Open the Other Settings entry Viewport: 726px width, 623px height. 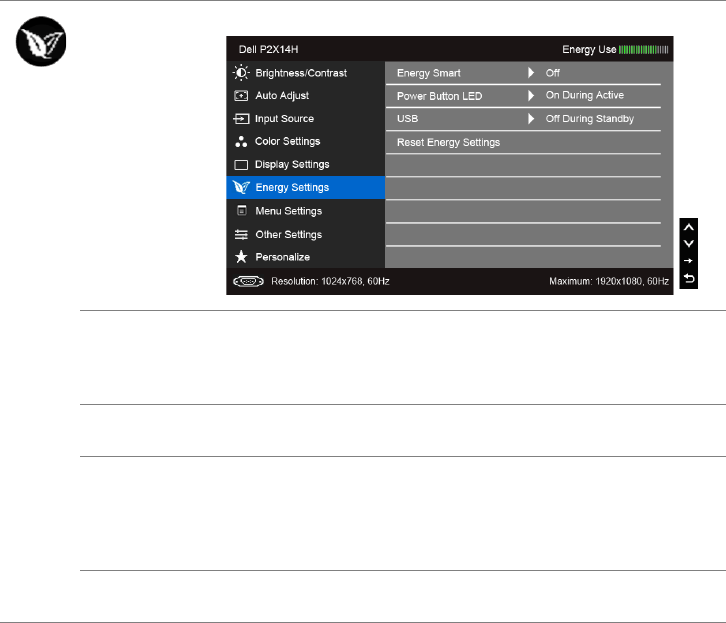click(x=306, y=235)
